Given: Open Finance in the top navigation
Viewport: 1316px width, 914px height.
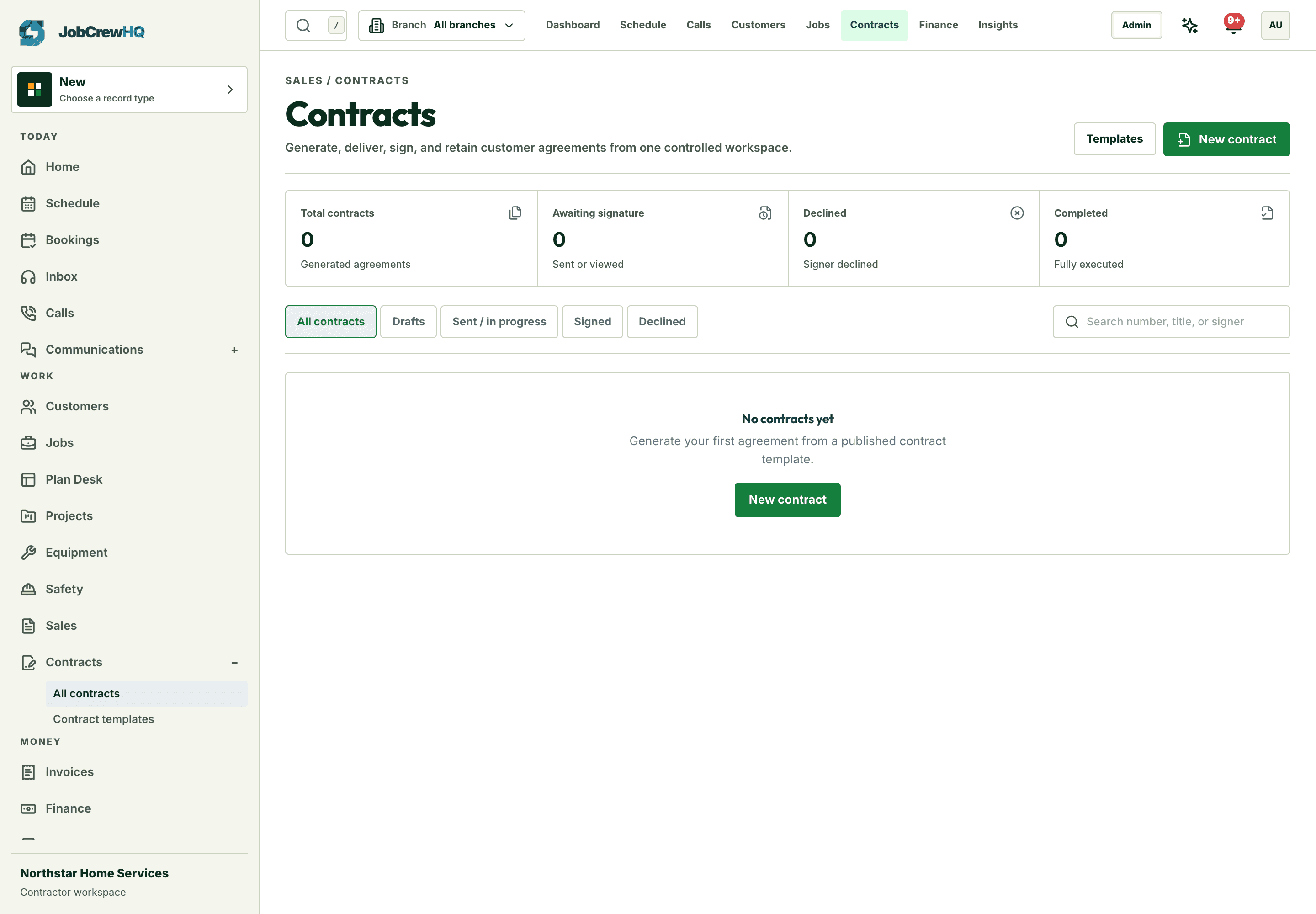Looking at the screenshot, I should coord(938,25).
